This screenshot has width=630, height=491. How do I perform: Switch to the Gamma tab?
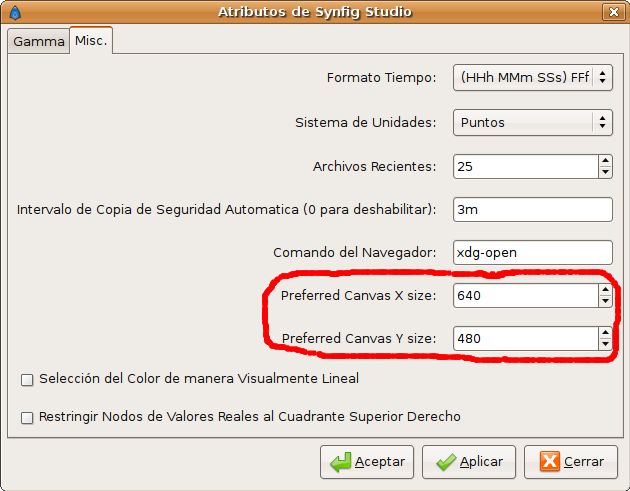click(39, 41)
